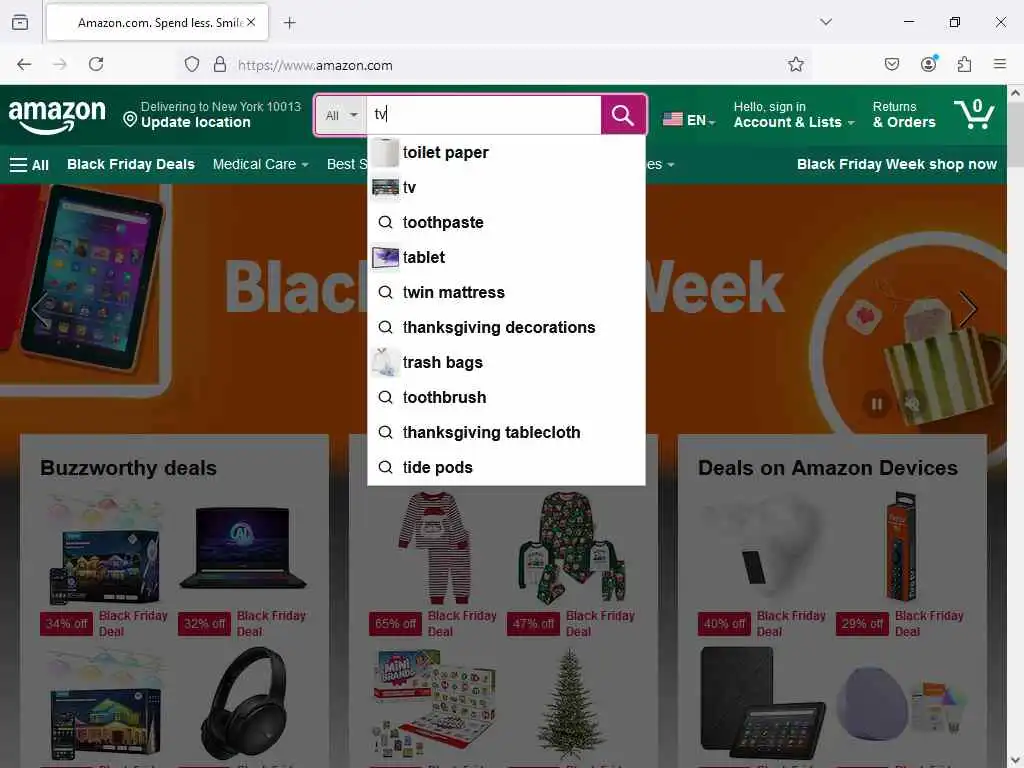Choose the trash bags suggestion
1024x768 pixels.
pos(506,362)
